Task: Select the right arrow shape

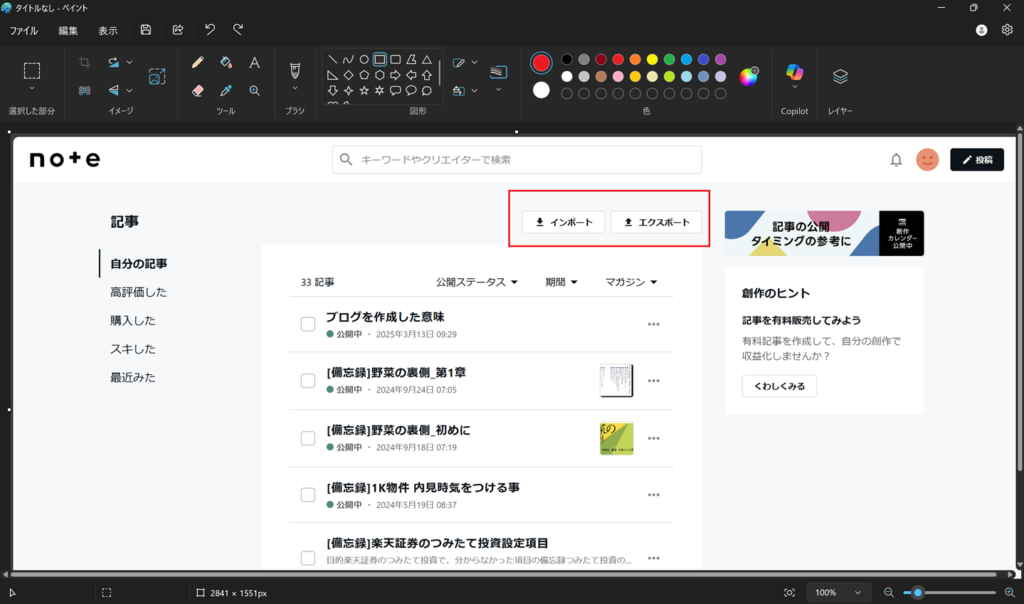Action: tap(395, 75)
